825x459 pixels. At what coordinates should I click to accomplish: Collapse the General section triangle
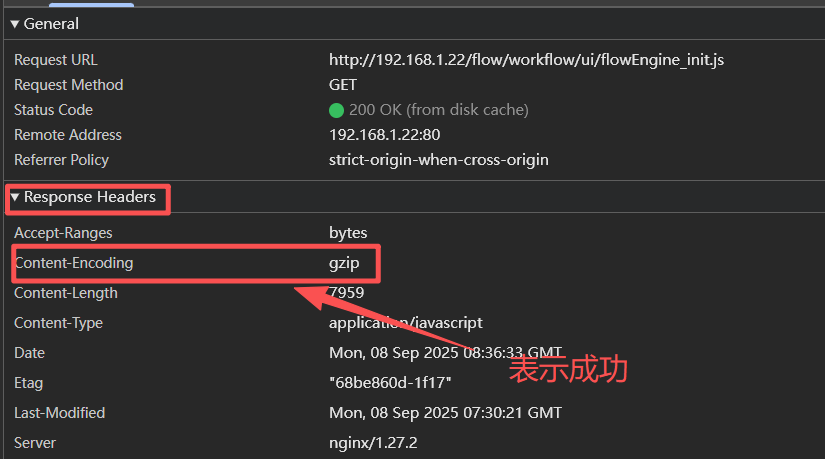click(15, 24)
